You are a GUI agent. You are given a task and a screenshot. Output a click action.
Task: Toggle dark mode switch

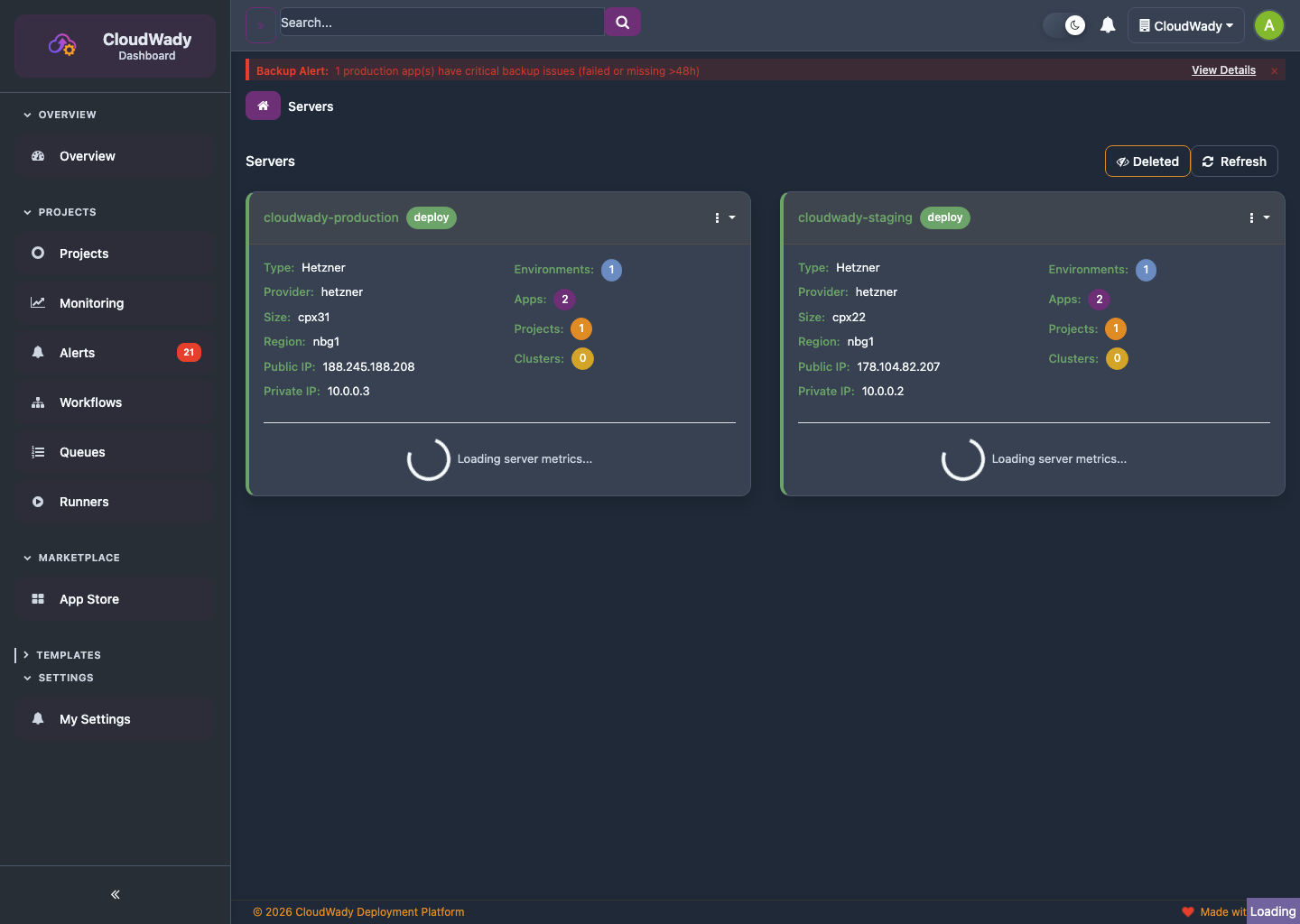[x=1065, y=25]
